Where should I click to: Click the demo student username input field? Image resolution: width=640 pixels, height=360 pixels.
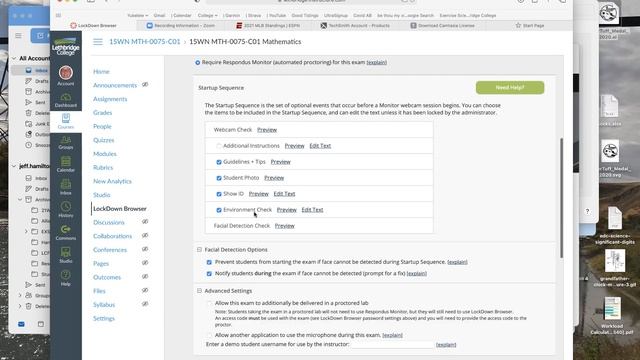[392, 344]
